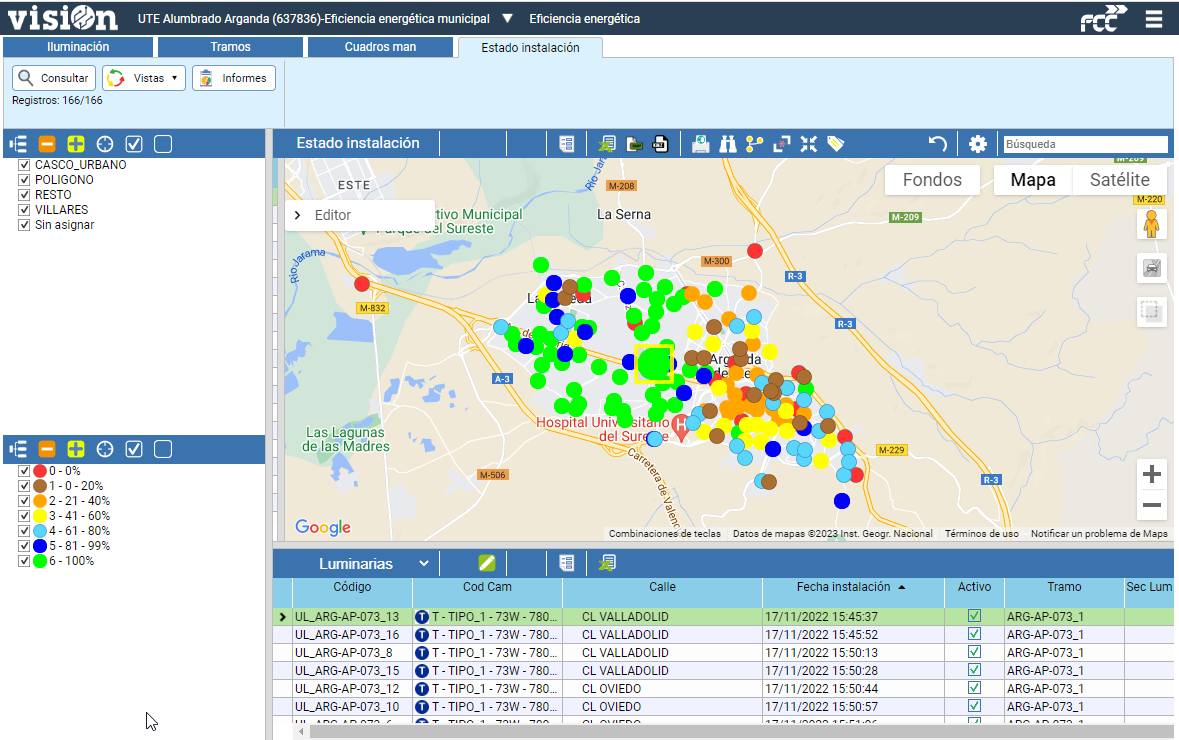The width and height of the screenshot is (1179, 740).
Task: Click the binoculars search icon in map toolbar
Action: coord(728,144)
